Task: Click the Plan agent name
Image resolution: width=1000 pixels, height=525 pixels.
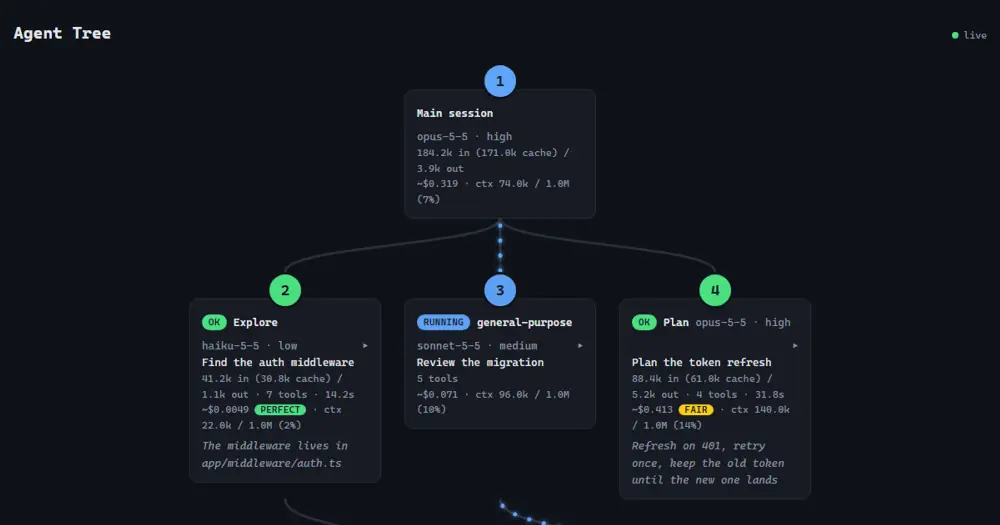Action: [x=676, y=322]
